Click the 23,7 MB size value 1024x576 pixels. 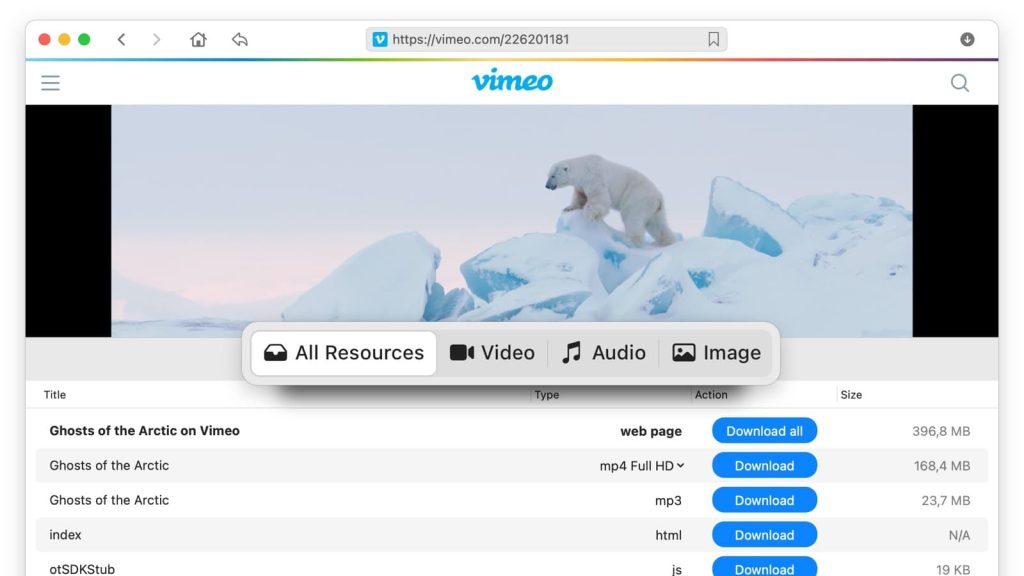pyautogui.click(x=946, y=500)
